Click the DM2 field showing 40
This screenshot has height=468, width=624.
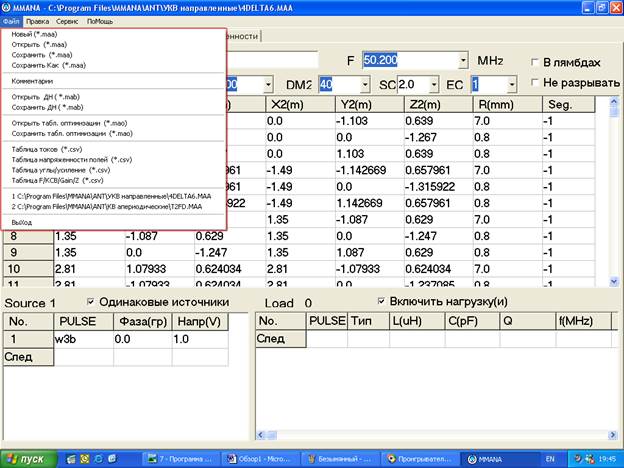click(340, 85)
